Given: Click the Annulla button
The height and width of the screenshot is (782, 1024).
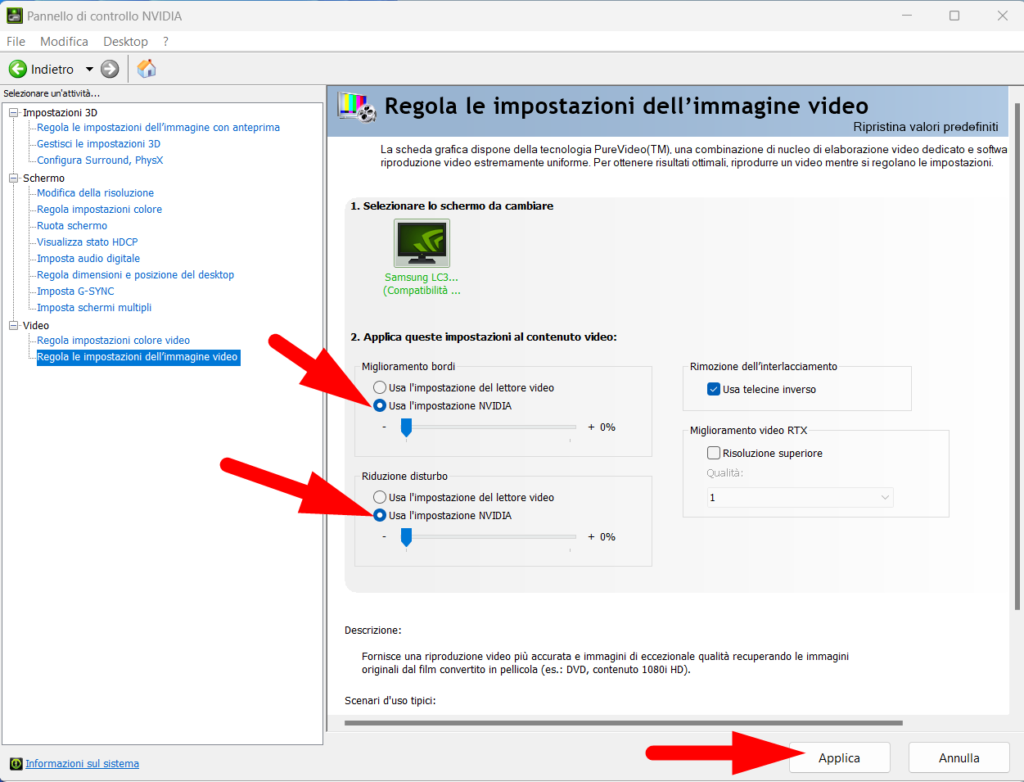Looking at the screenshot, I should pyautogui.click(x=959, y=758).
